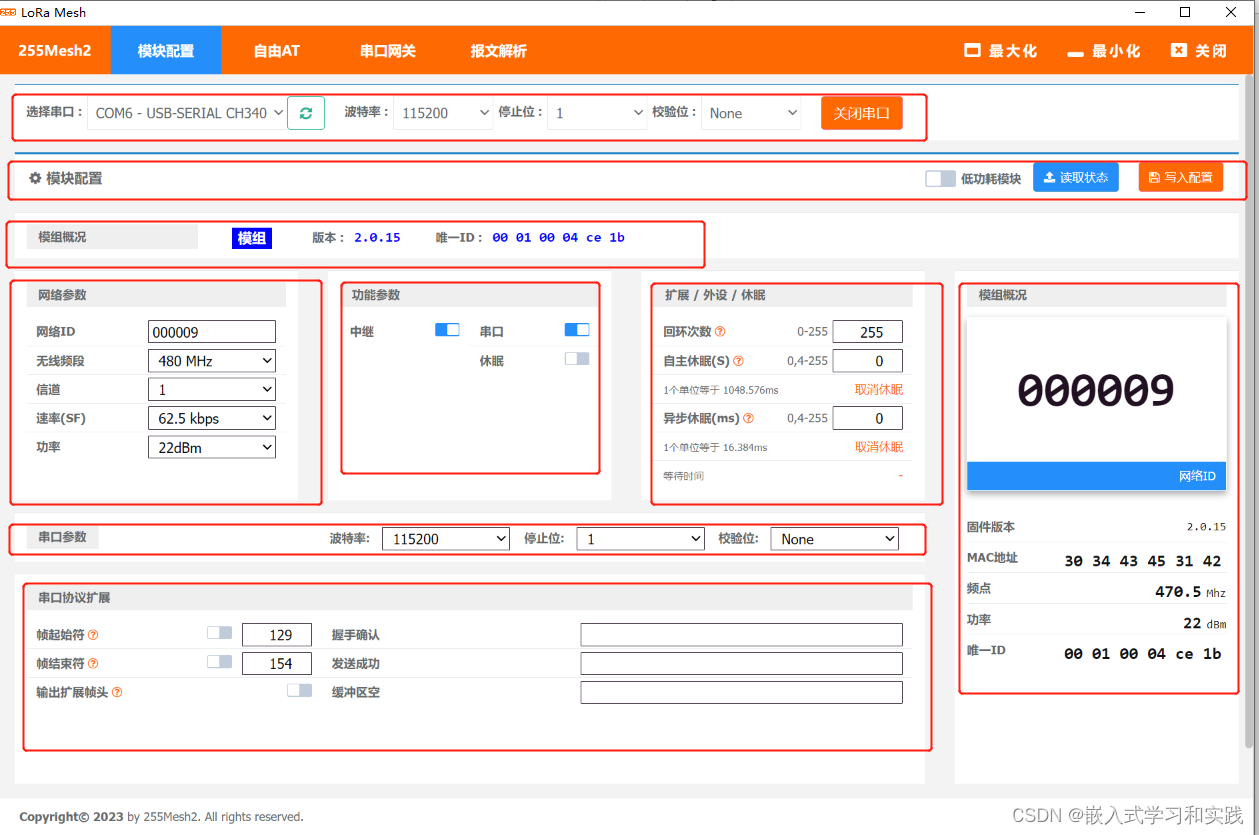
Task: Enable the 低功耗模块 toggle switch
Action: [x=940, y=177]
